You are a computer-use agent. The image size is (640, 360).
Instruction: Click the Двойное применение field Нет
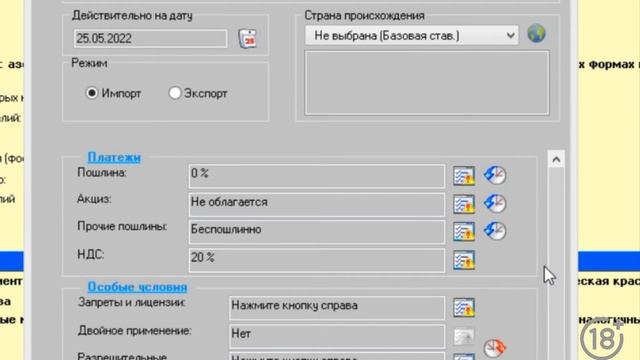pos(337,336)
